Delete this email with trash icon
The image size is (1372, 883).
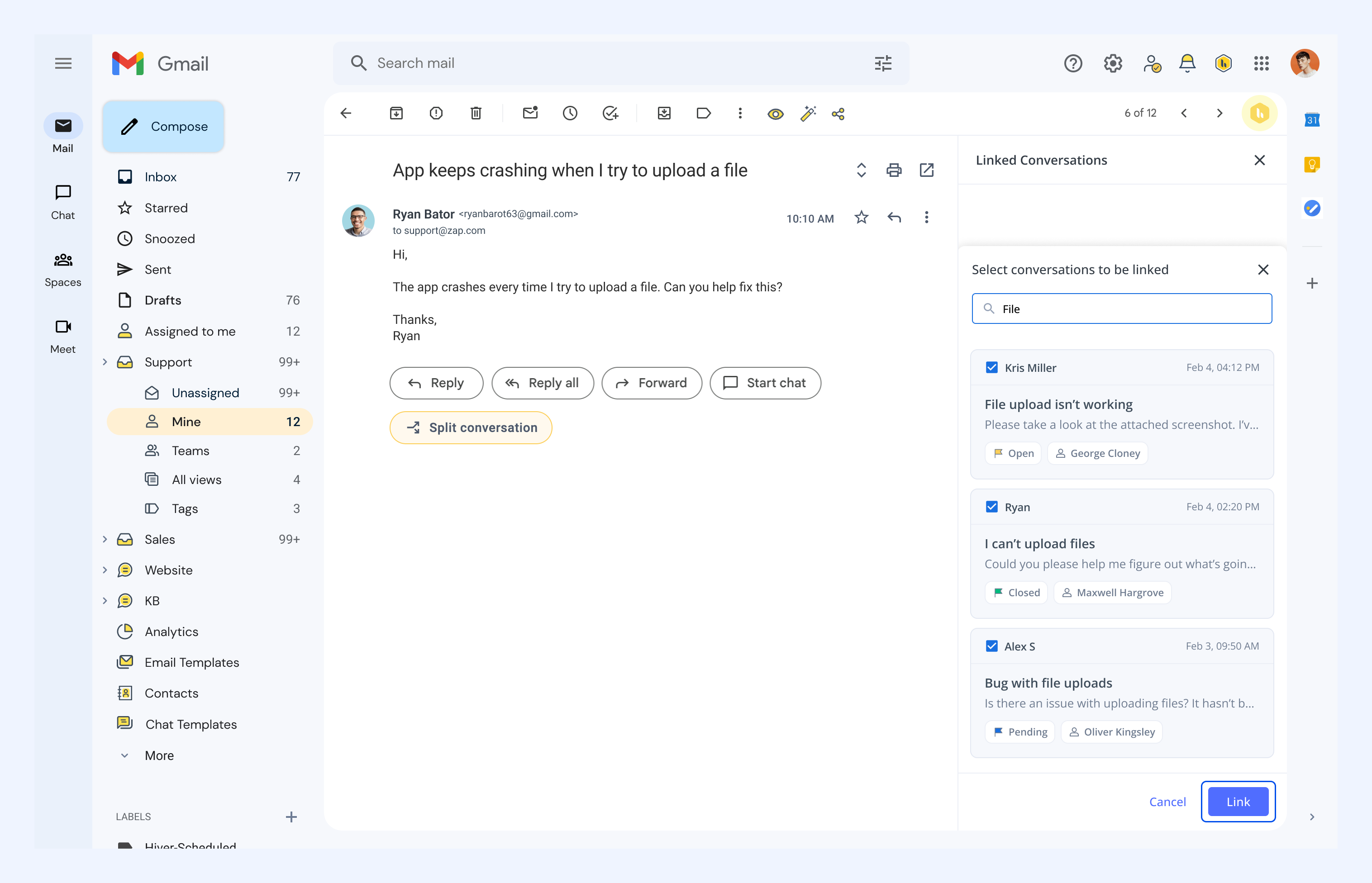pos(476,114)
